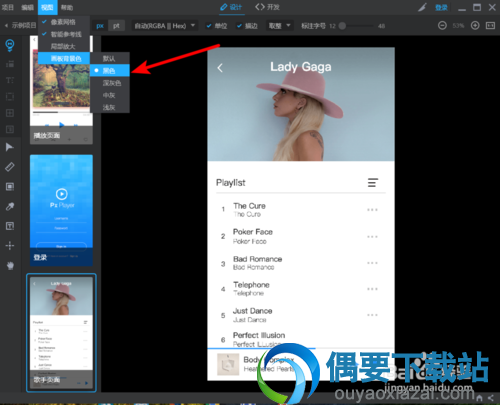Click the fit-to-window icon beside zoom
Screen dimensions: 500x405
pos(490,25)
